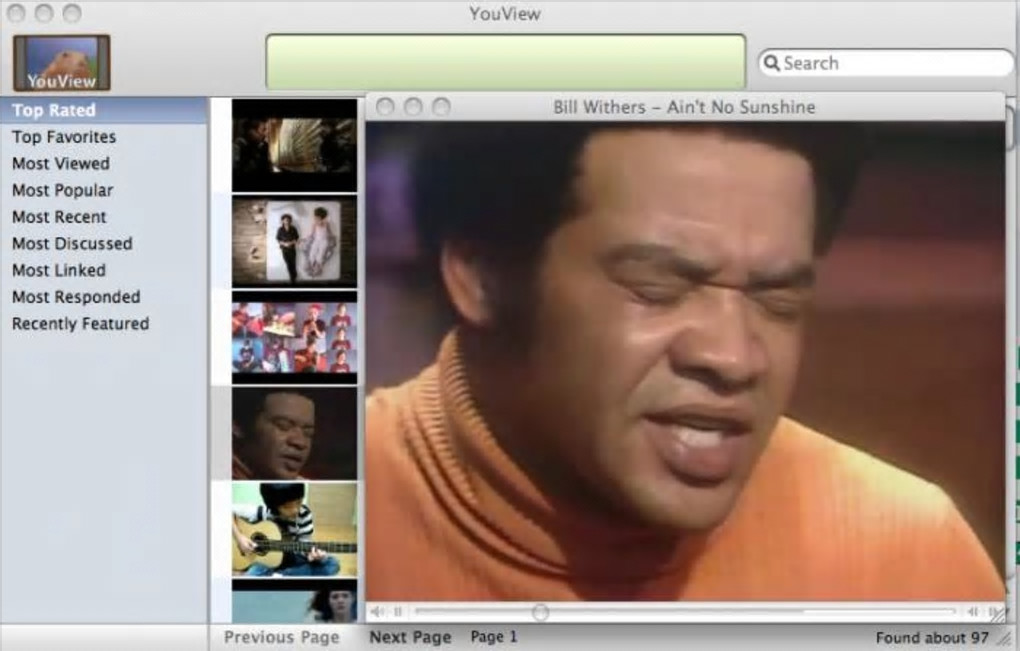Open the partially visible blue bottom thumbnail
The image size is (1020, 651).
(295, 602)
